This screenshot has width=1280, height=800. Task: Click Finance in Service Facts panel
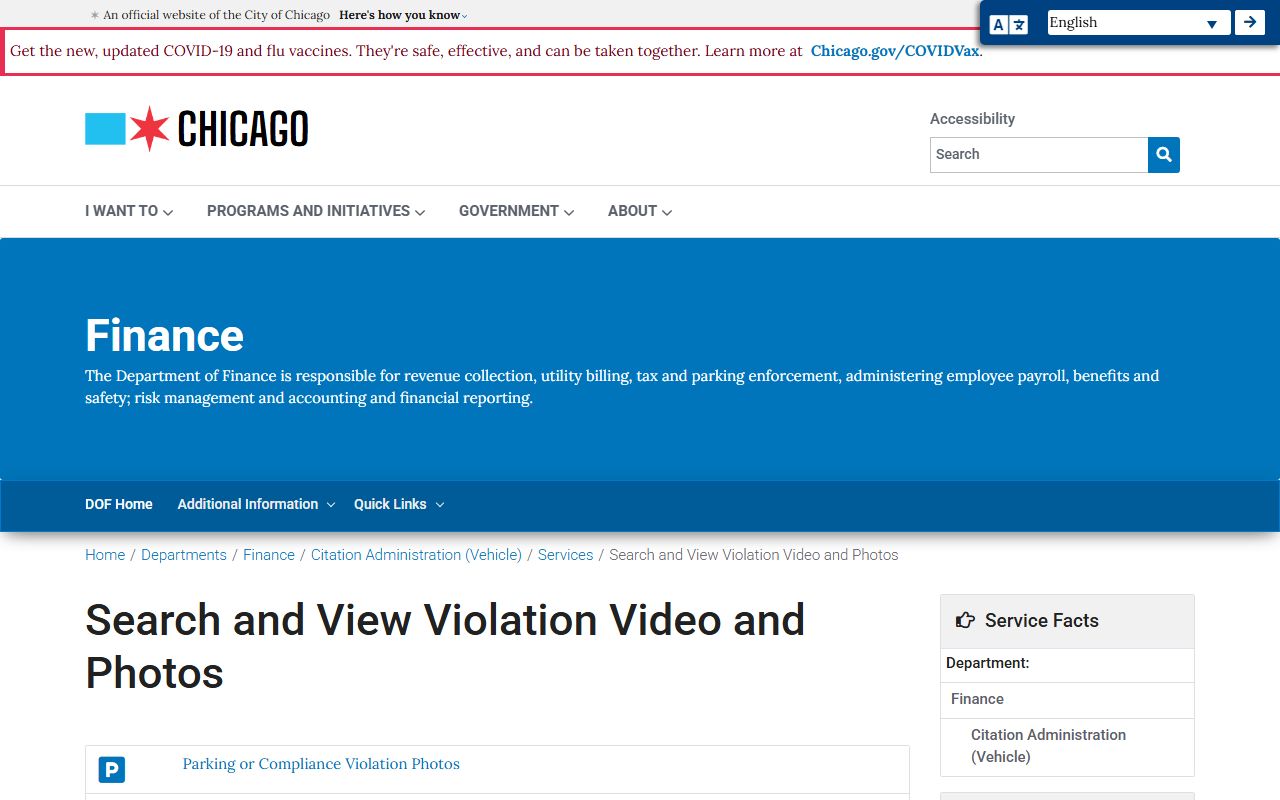point(977,699)
